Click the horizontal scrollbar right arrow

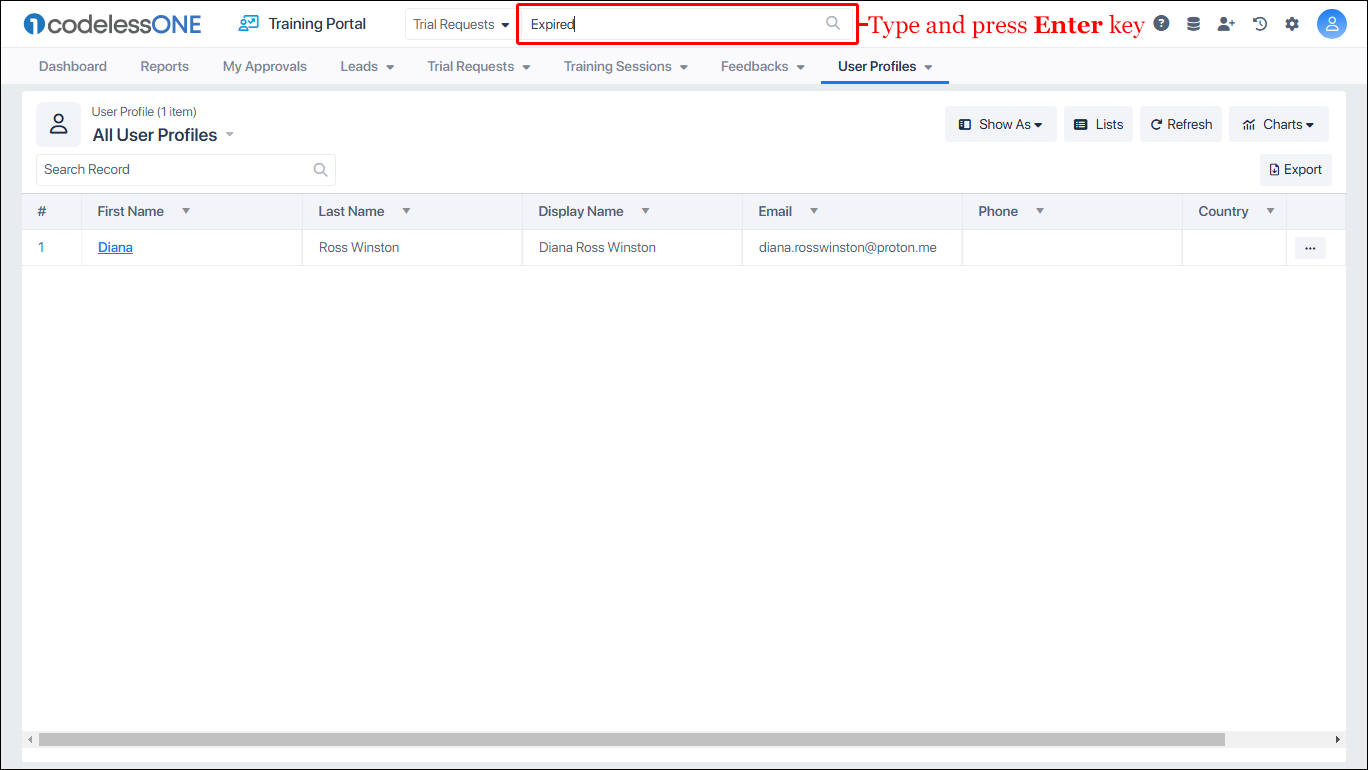point(1338,740)
